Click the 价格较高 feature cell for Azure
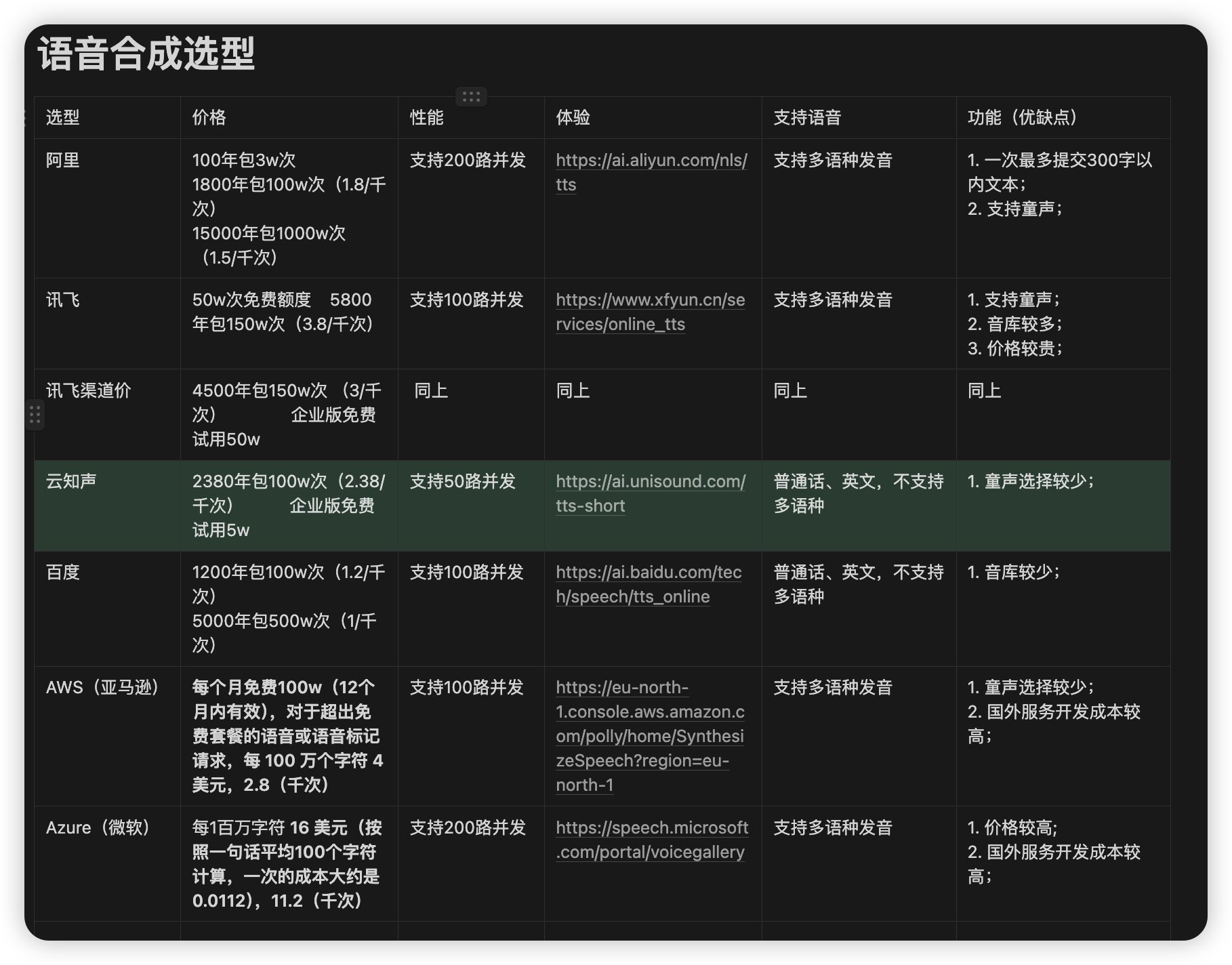This screenshot has height=965, width=1232. pyautogui.click(x=1063, y=863)
